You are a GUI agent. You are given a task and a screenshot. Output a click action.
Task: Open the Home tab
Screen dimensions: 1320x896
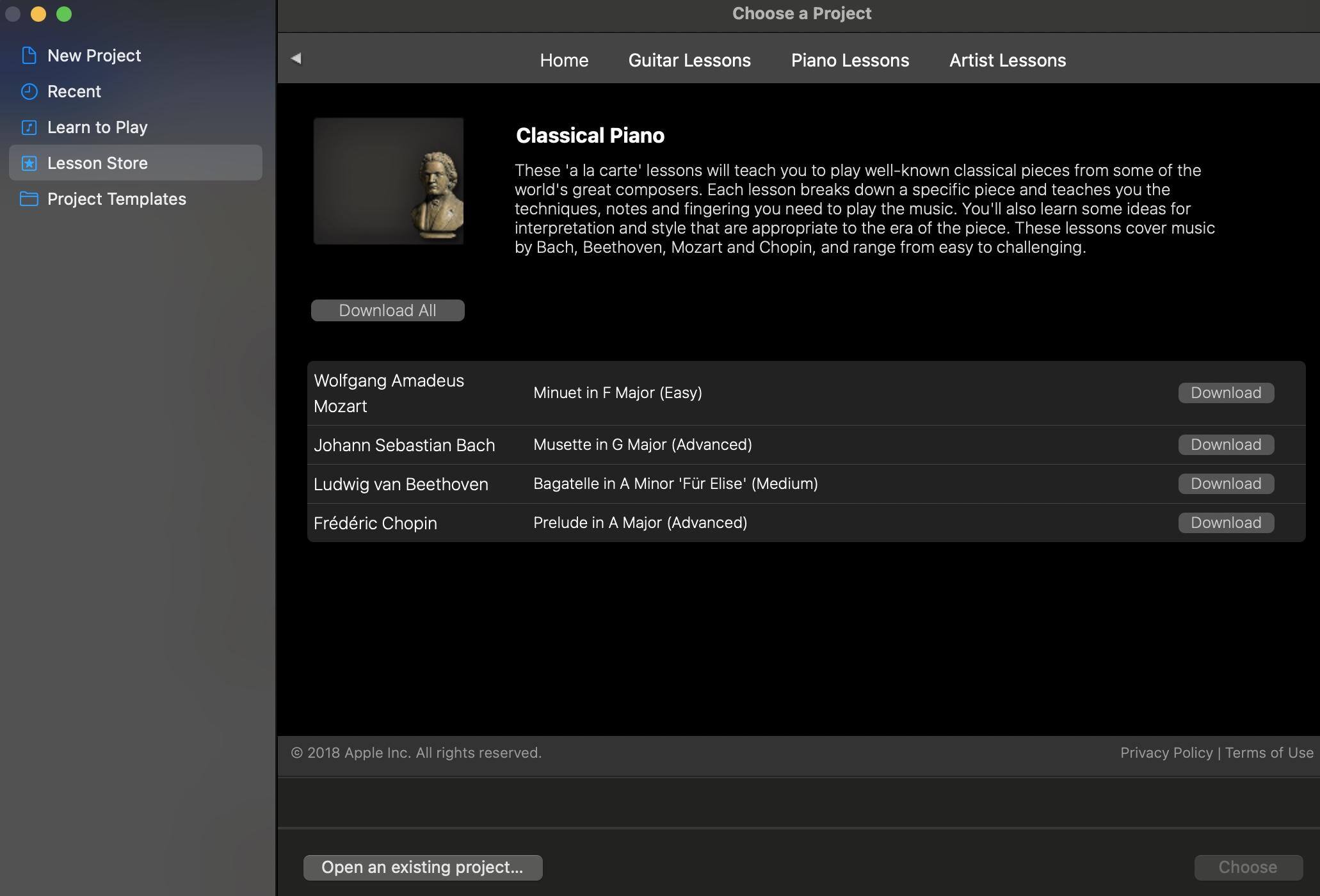tap(563, 60)
